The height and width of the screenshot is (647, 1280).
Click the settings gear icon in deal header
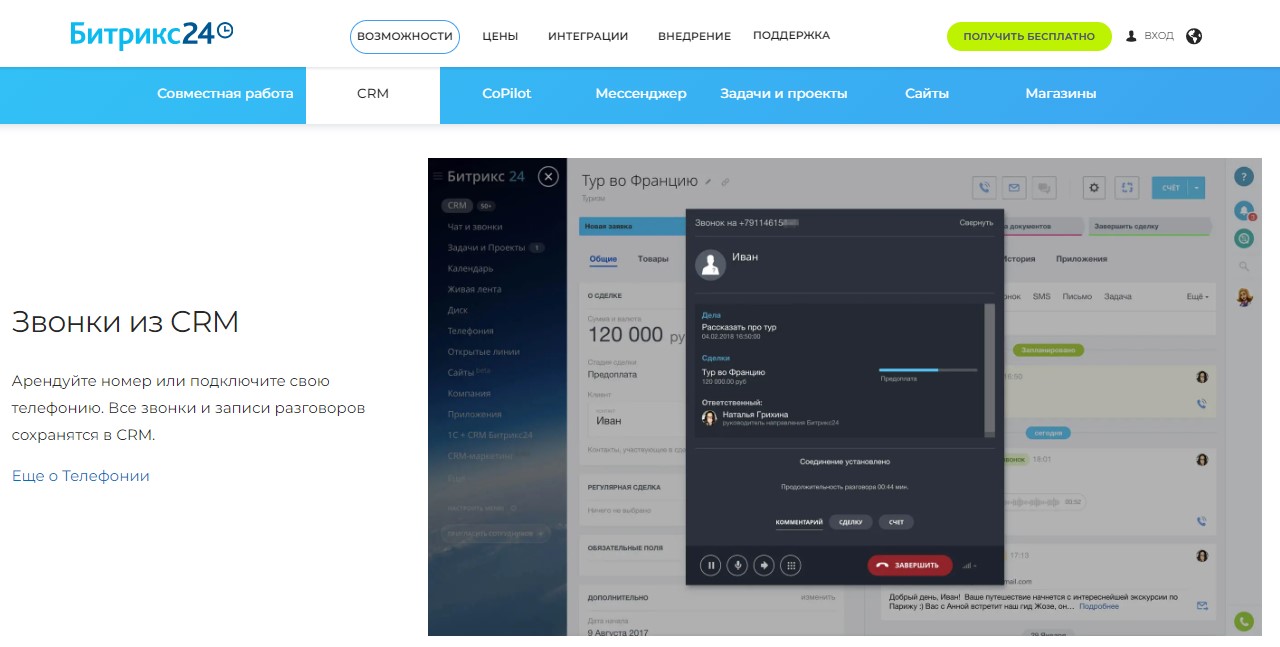click(x=1094, y=187)
